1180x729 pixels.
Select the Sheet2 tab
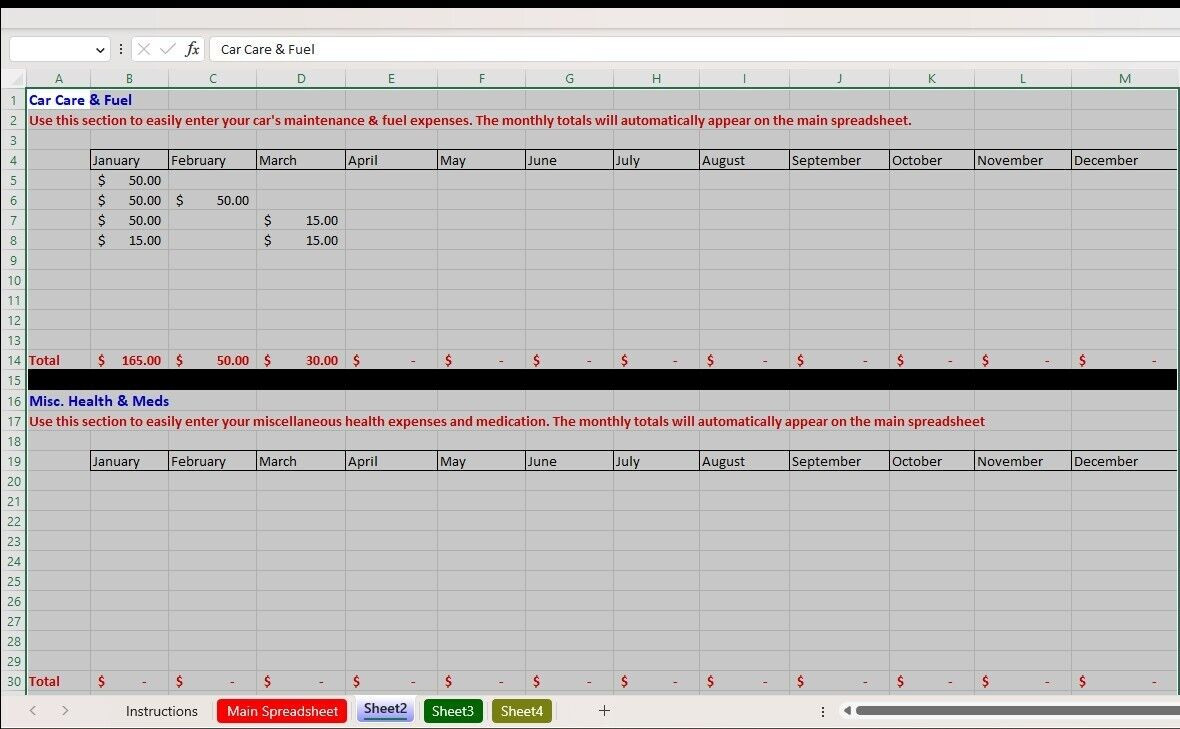tap(385, 709)
